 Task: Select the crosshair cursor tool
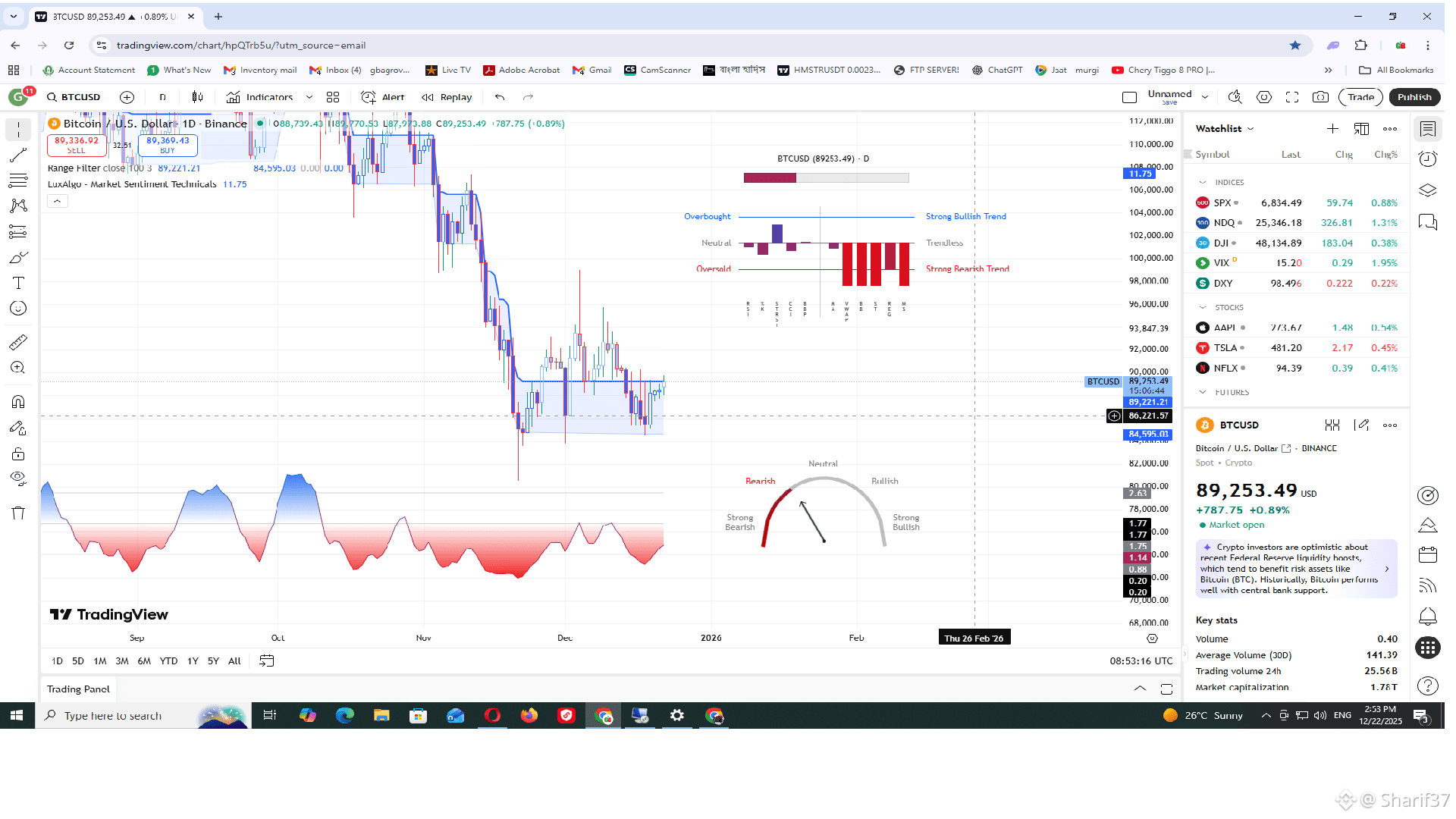[x=18, y=130]
